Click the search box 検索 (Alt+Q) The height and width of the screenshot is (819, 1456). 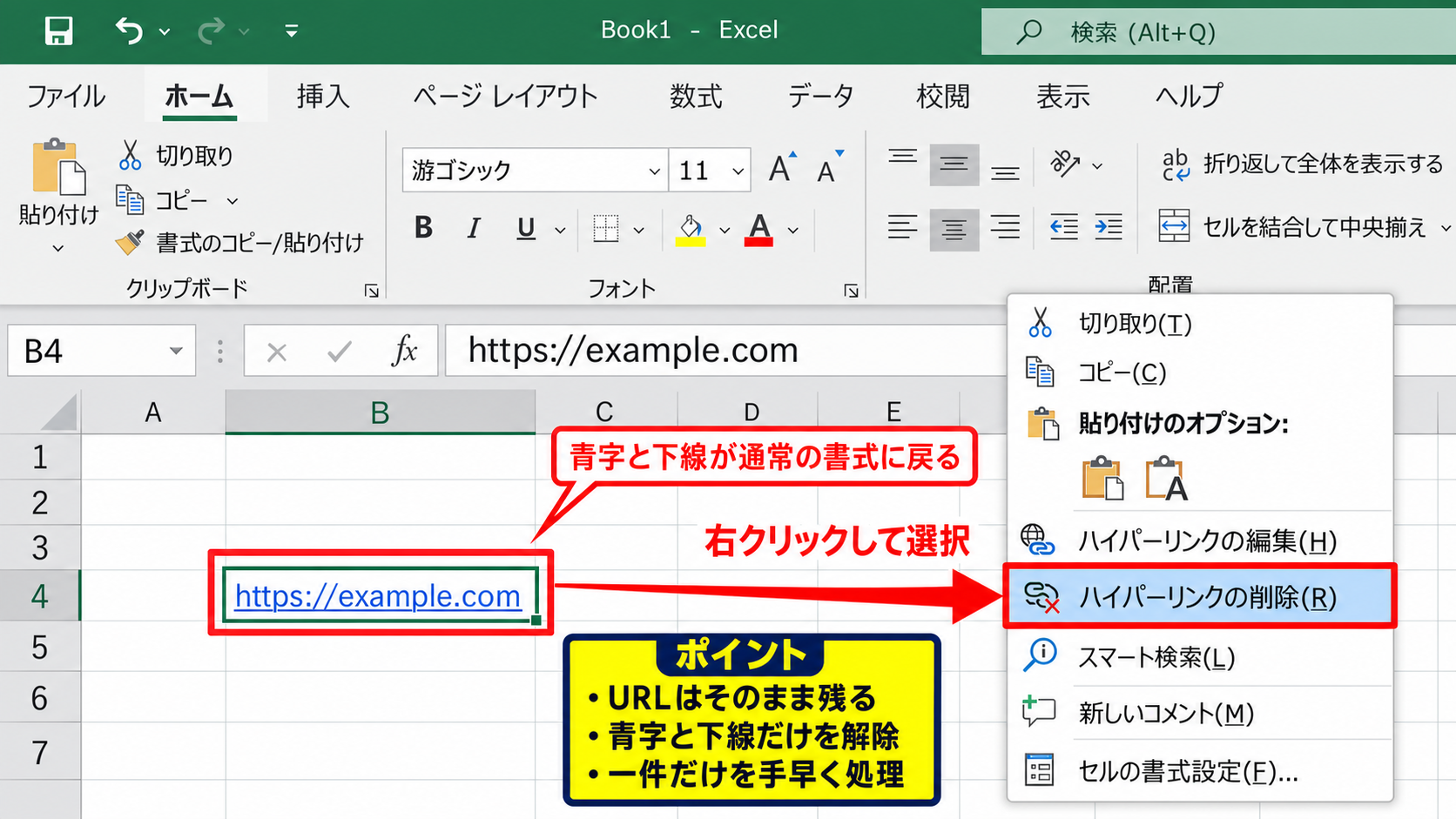1218,32
